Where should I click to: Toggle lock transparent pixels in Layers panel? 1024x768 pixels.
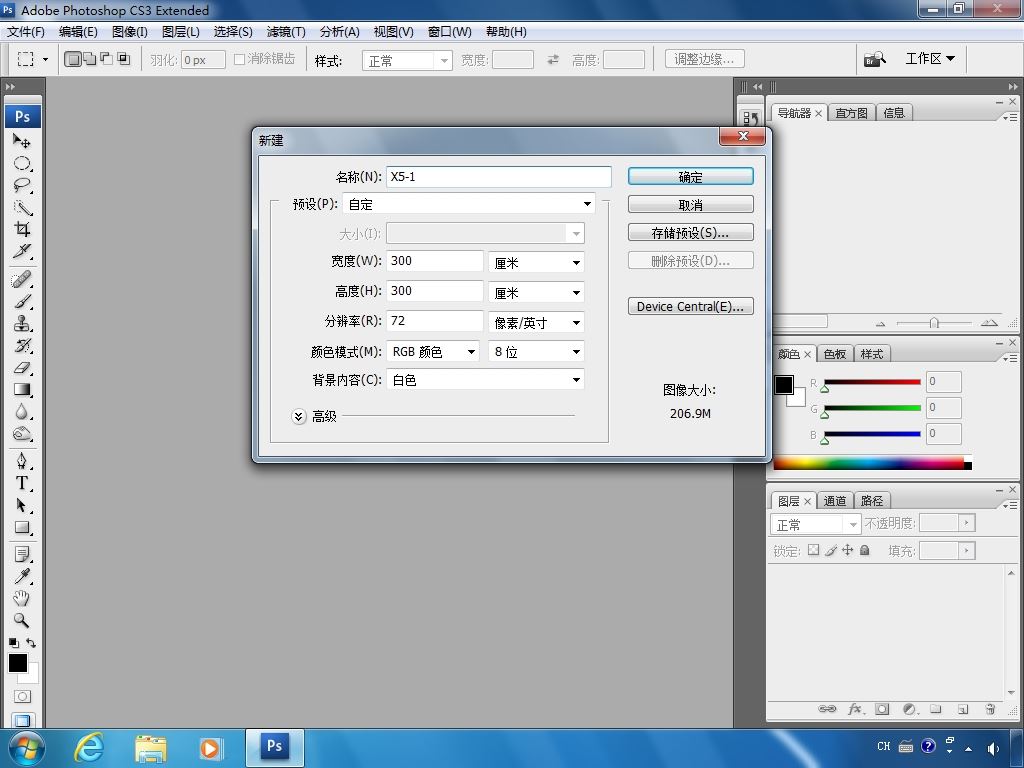coord(813,550)
